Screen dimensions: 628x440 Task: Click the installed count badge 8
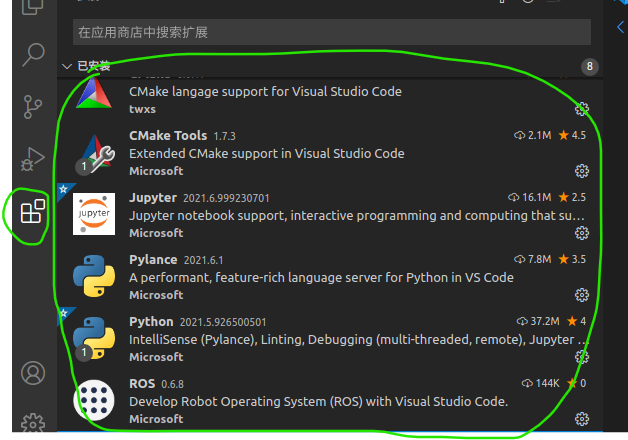pos(590,66)
